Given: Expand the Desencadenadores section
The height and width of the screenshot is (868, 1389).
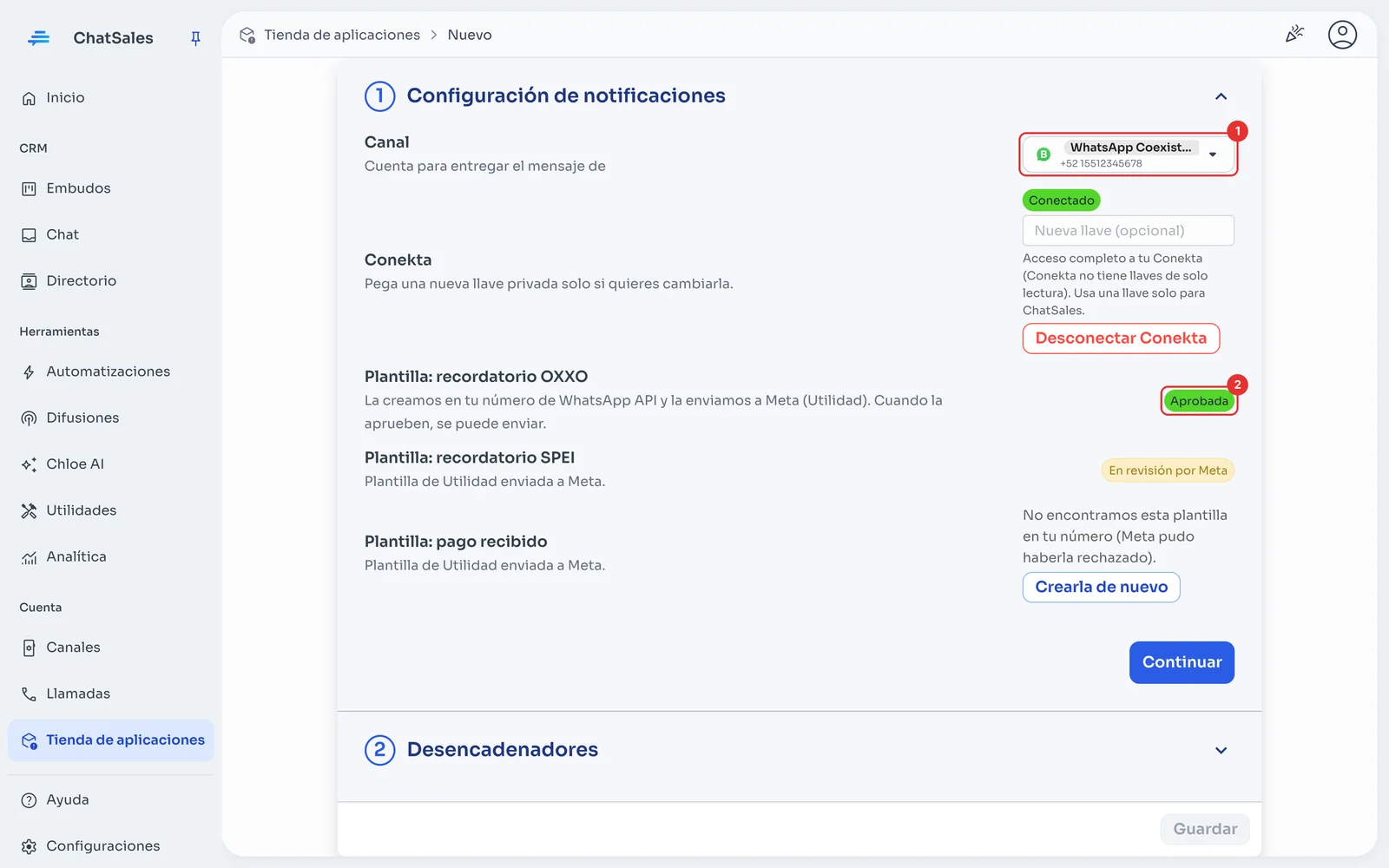Looking at the screenshot, I should click(1221, 750).
